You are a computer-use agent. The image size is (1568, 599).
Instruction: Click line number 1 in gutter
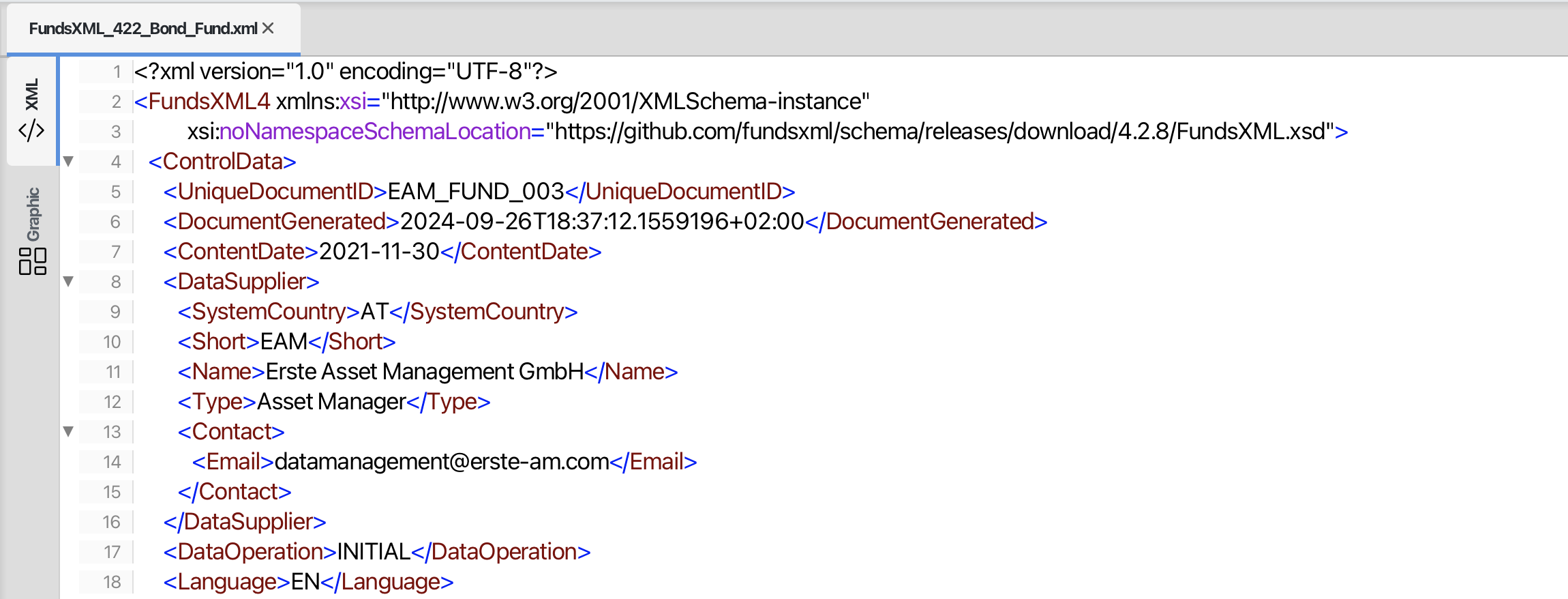click(117, 72)
